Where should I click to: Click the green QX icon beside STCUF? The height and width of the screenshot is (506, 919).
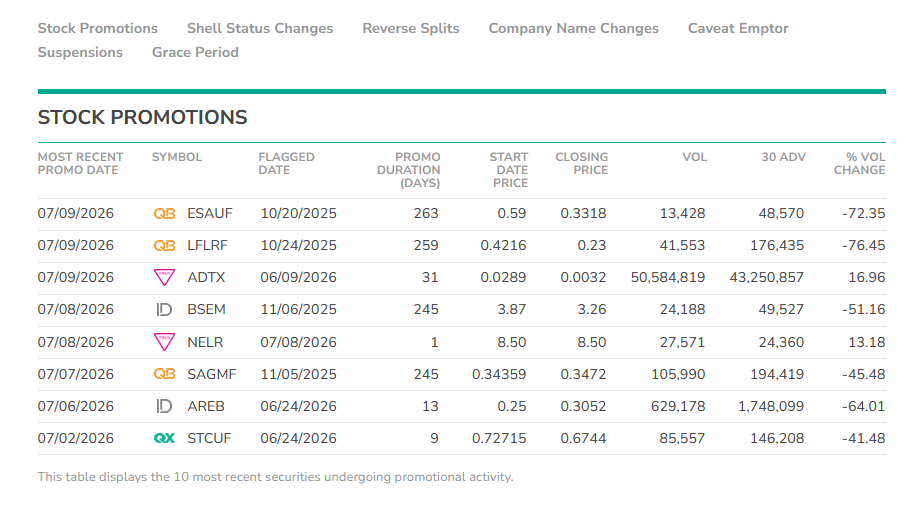coord(164,438)
